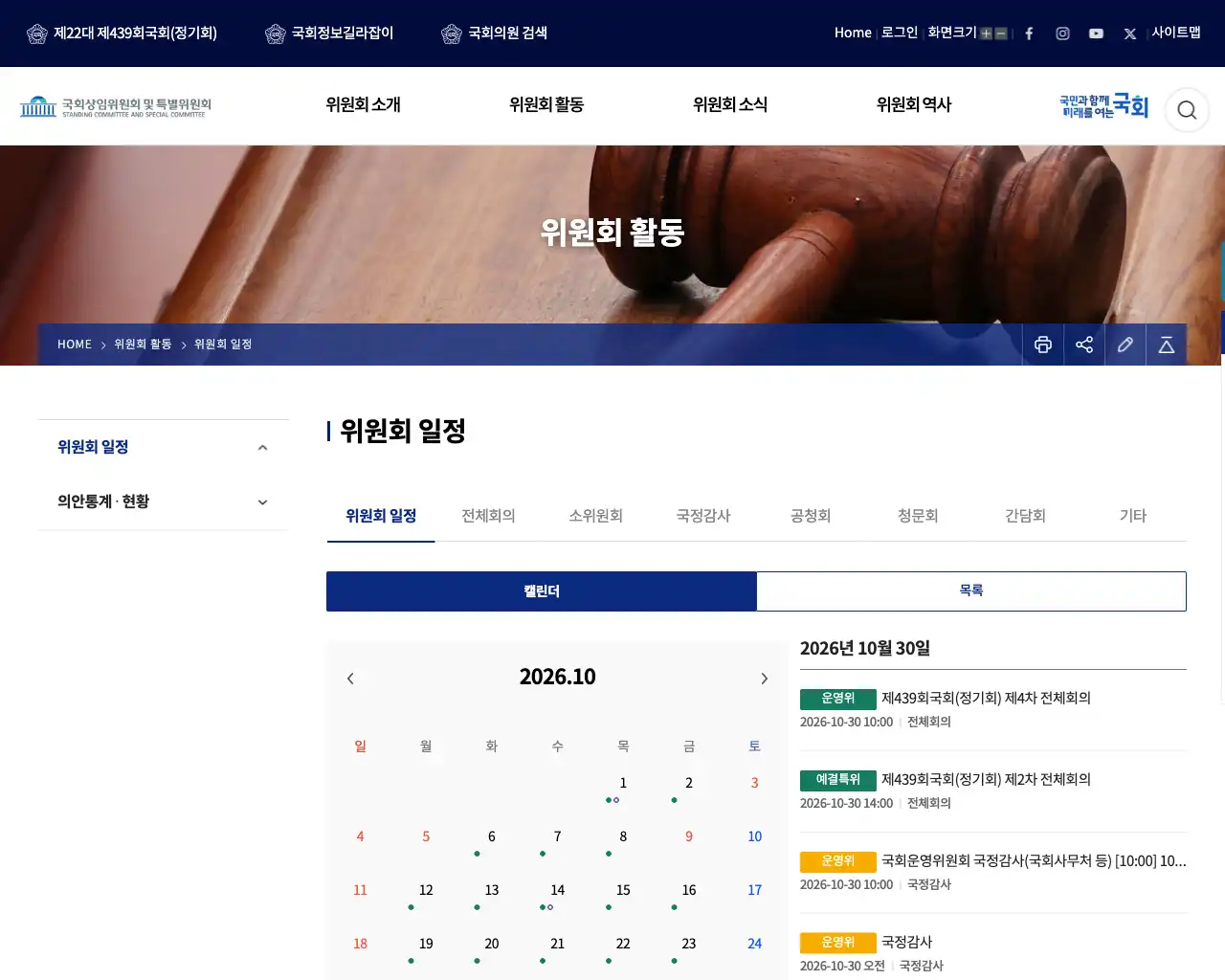1225x980 pixels.
Task: Click 위원회 활동 in the breadcrumb
Action: click(x=143, y=345)
